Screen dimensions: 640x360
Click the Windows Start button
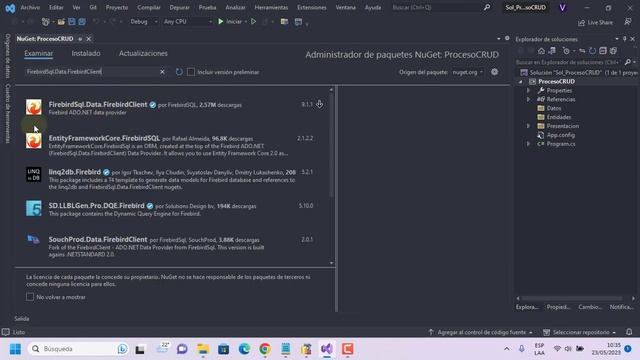tap(16, 349)
